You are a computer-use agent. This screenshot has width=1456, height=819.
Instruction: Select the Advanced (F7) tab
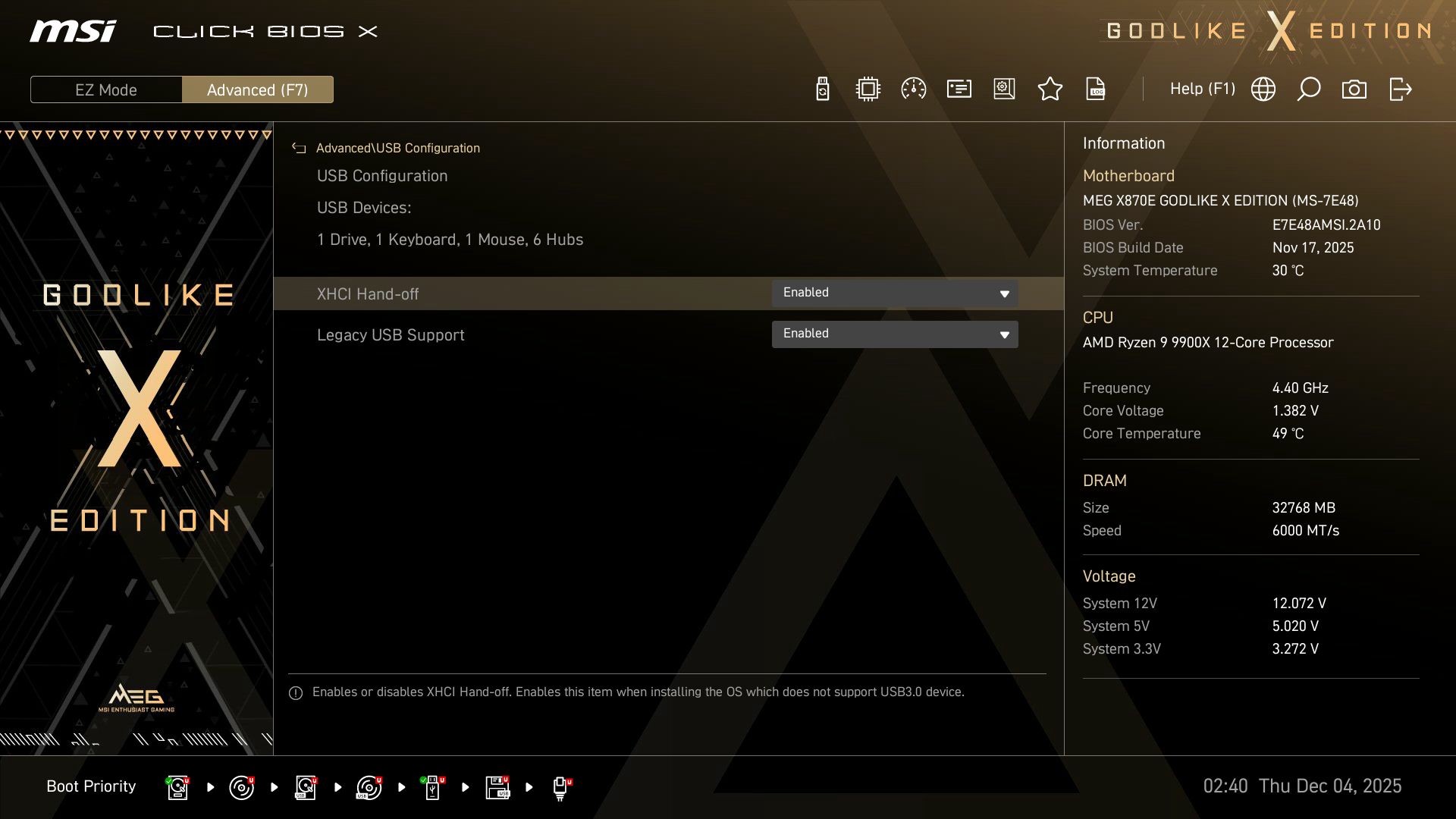pyautogui.click(x=257, y=89)
